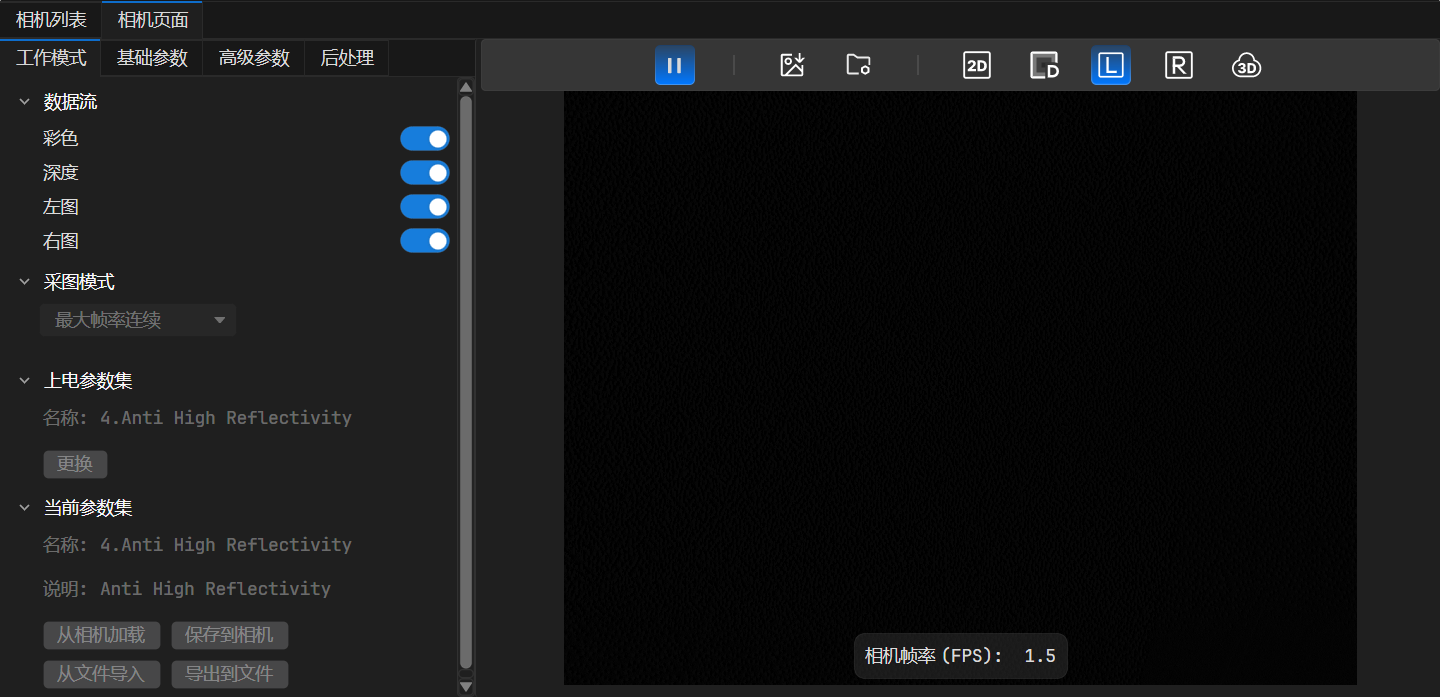Toggle the 彩色 data stream switch
The width and height of the screenshot is (1440, 697).
tap(425, 139)
